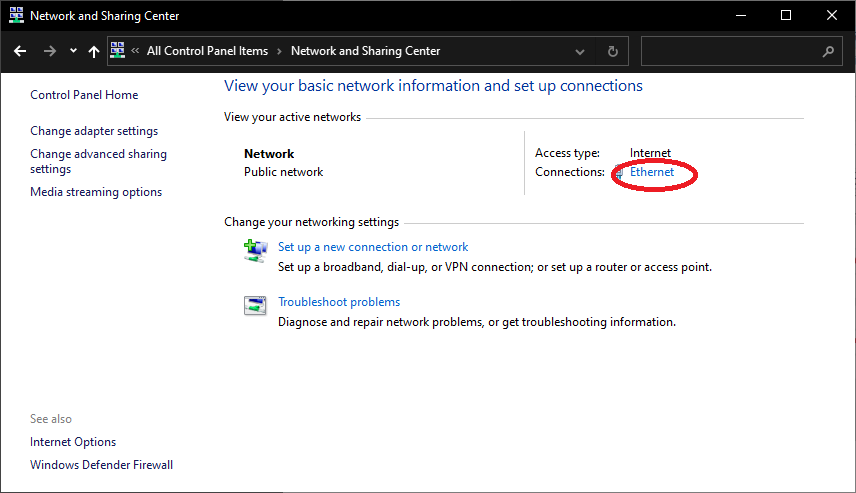Click the forward navigation arrow

pyautogui.click(x=50, y=51)
